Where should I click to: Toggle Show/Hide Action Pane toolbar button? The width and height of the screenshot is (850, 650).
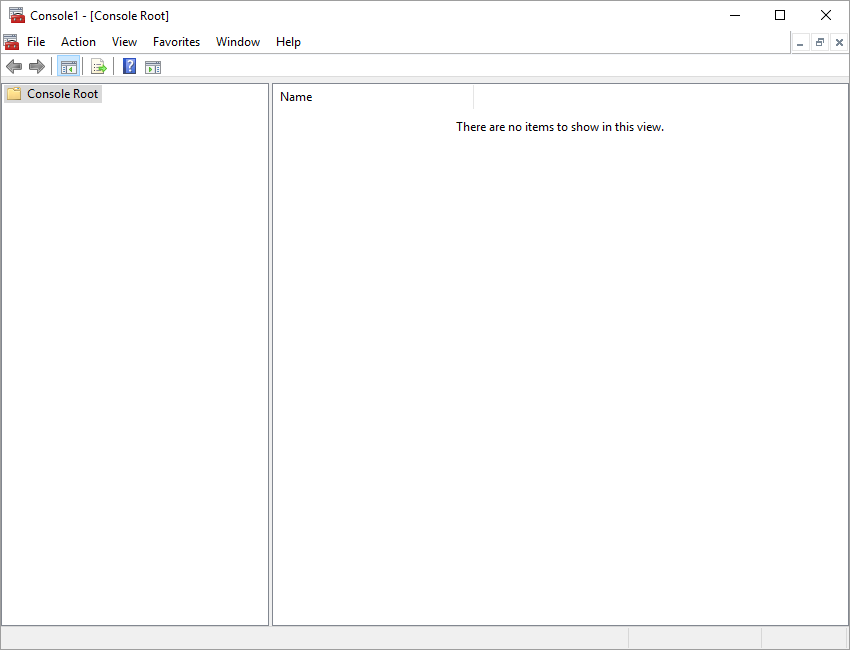pyautogui.click(x=153, y=67)
